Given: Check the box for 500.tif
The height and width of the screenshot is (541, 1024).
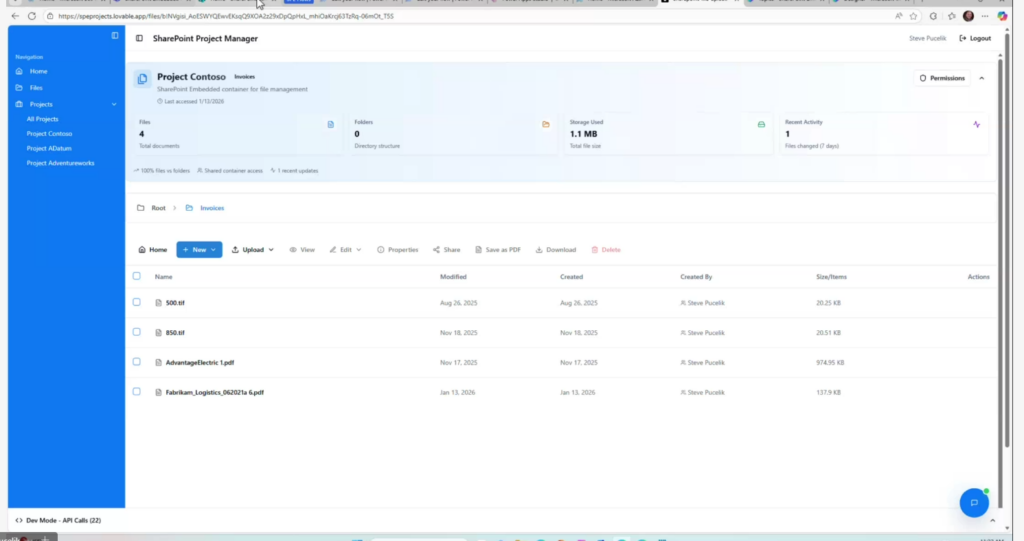Looking at the screenshot, I should [x=137, y=302].
